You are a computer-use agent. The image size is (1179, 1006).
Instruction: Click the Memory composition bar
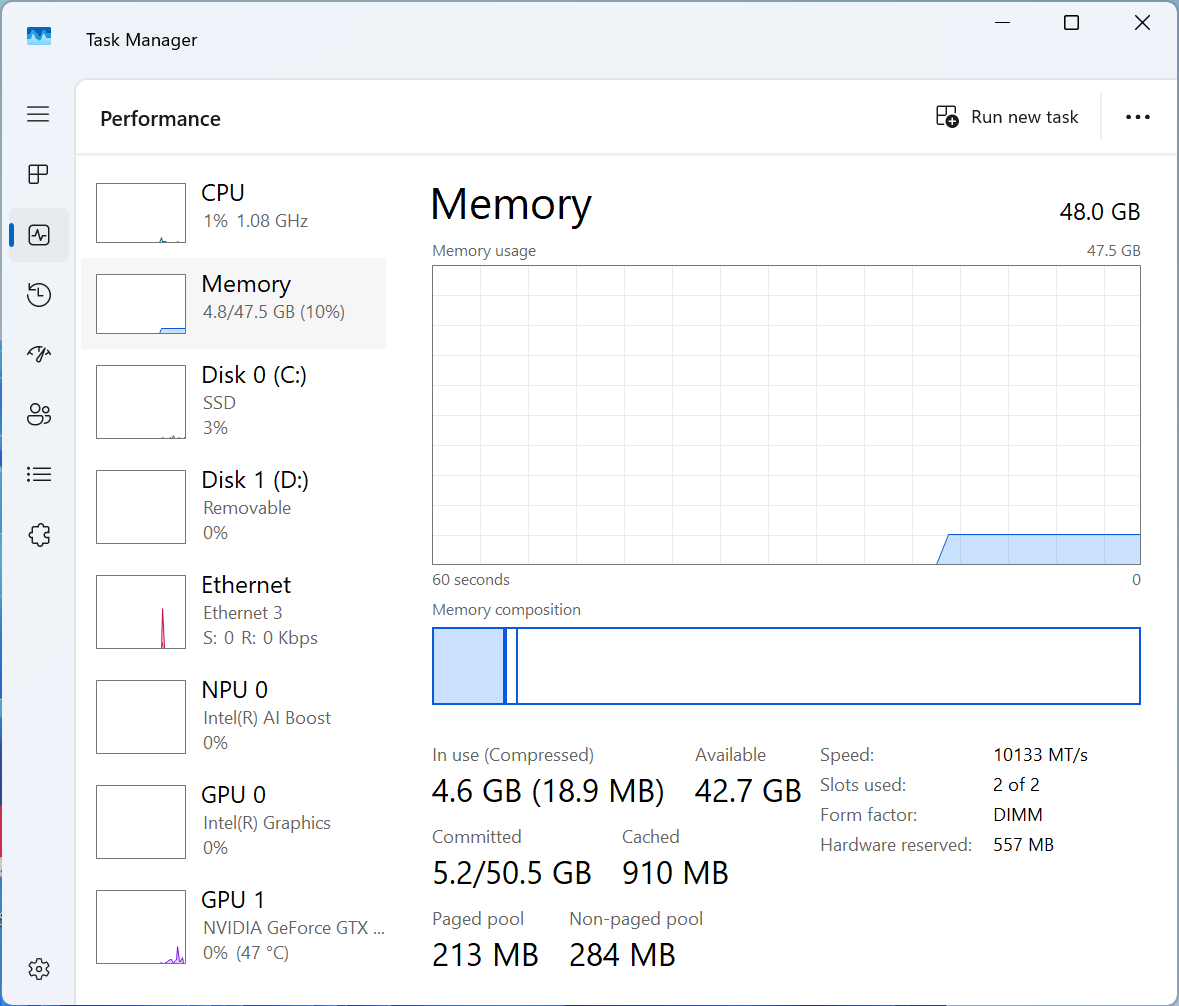tap(786, 666)
